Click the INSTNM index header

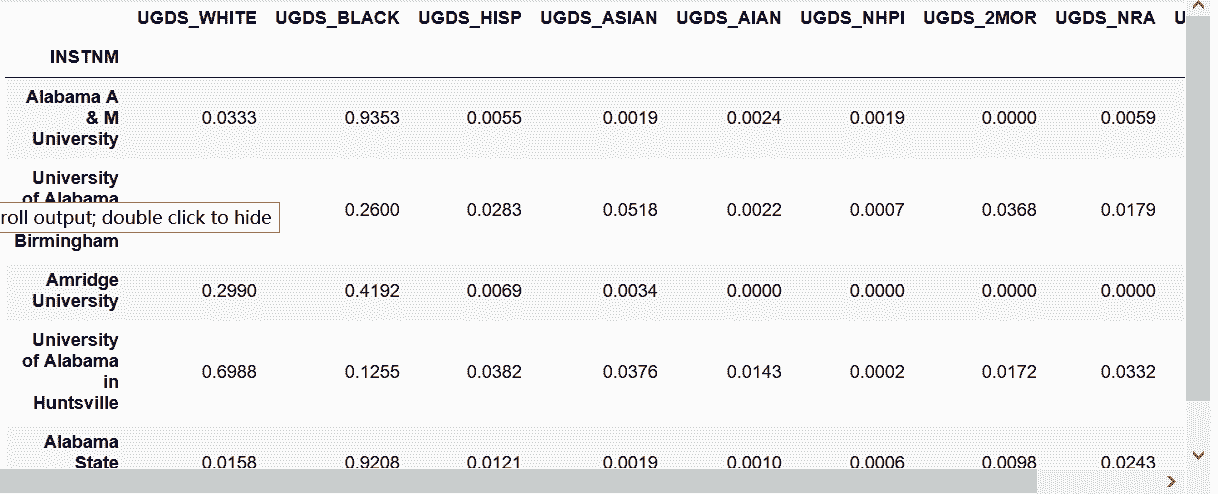click(x=85, y=57)
